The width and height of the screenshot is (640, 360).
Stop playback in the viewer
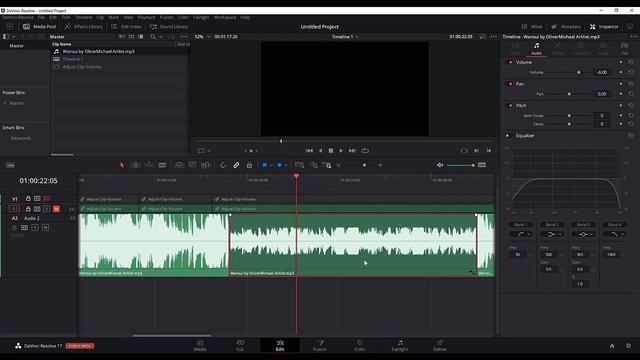pyautogui.click(x=331, y=151)
